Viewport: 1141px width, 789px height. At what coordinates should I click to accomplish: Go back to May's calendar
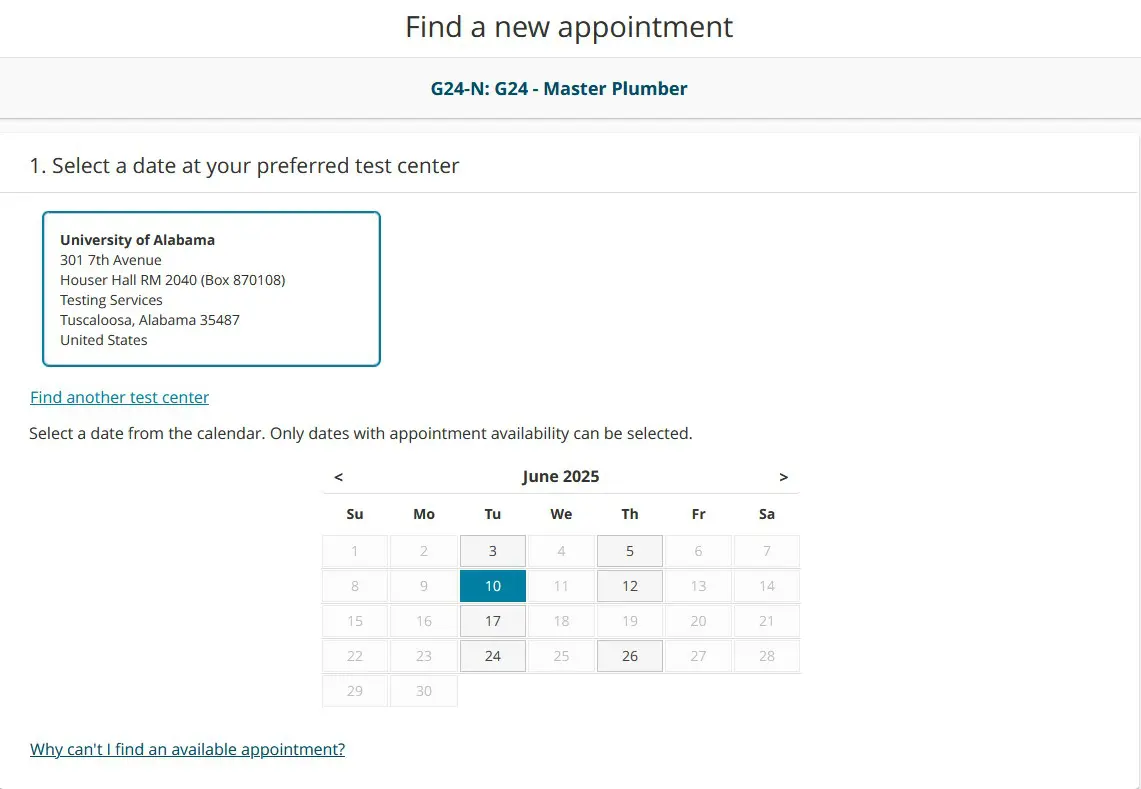pos(338,477)
